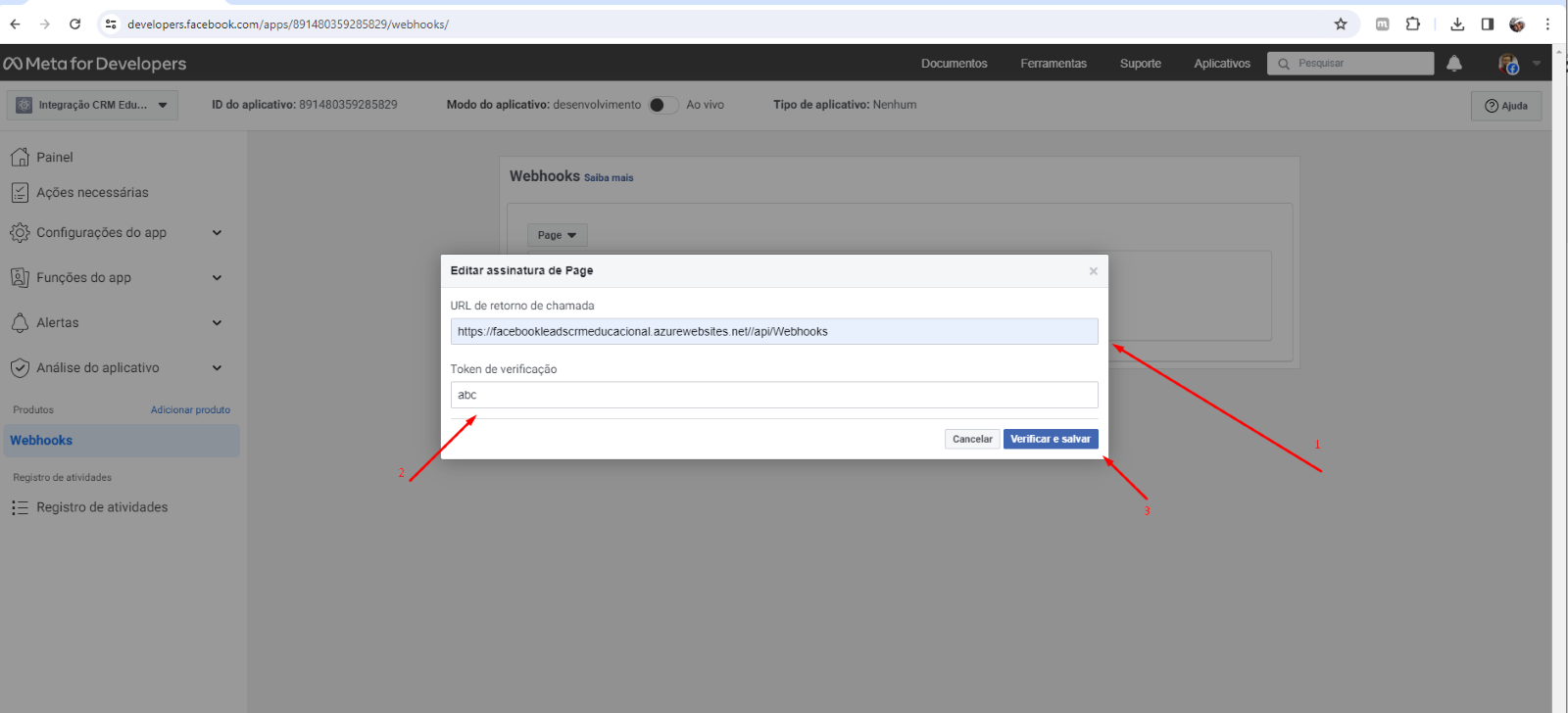Viewport: 1568px width, 713px height.
Task: Click the URL de retorno de chamada field
Action: pyautogui.click(x=774, y=331)
